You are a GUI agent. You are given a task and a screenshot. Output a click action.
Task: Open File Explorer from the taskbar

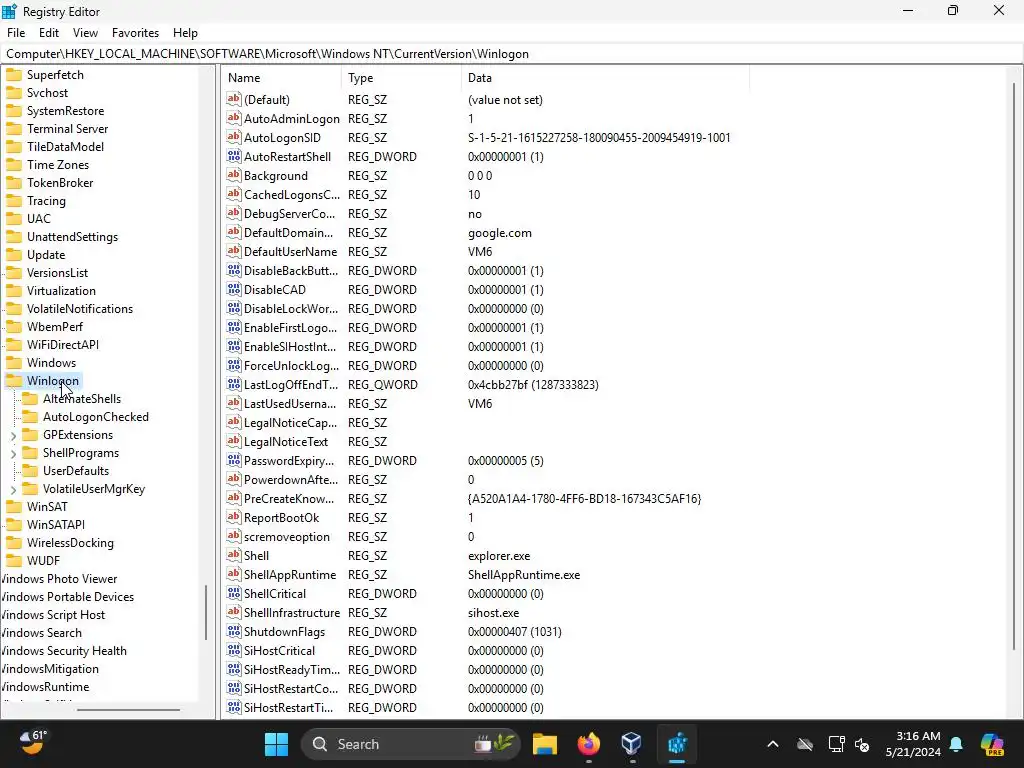[545, 744]
